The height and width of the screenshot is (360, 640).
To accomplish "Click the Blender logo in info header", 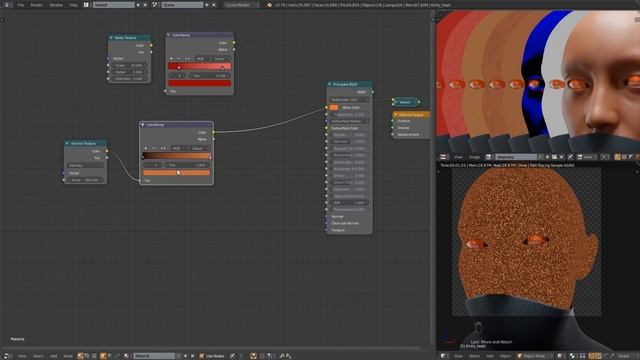I will (269, 5).
